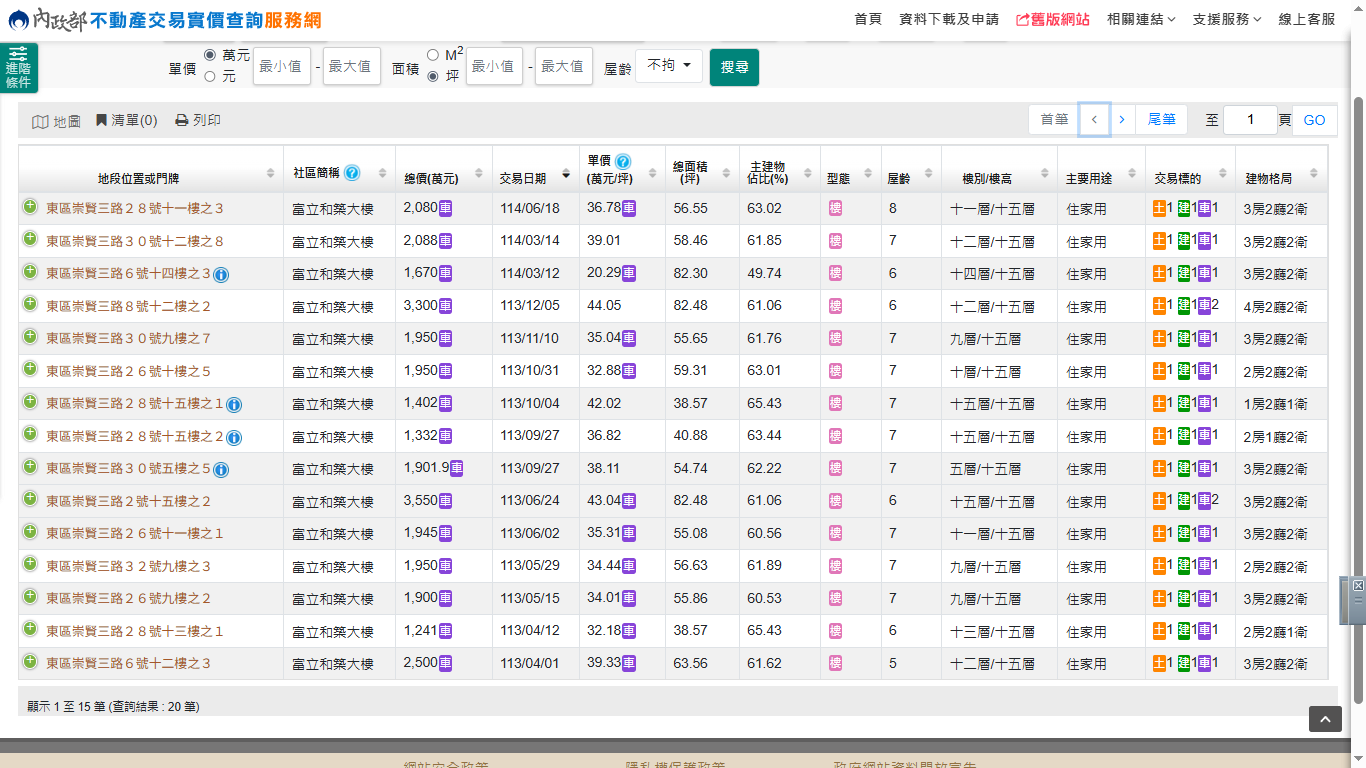Click the next page arrow
Viewport: 1366px width, 768px height.
pos(1121,120)
